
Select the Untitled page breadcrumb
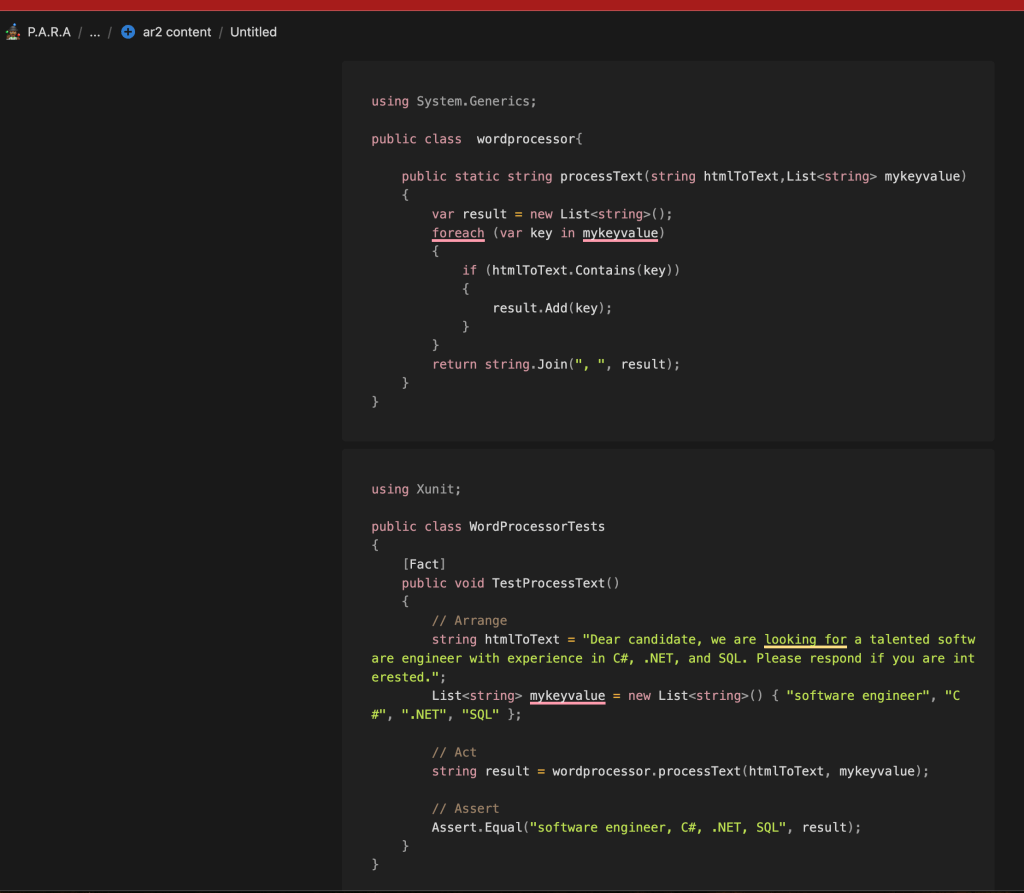[x=253, y=32]
